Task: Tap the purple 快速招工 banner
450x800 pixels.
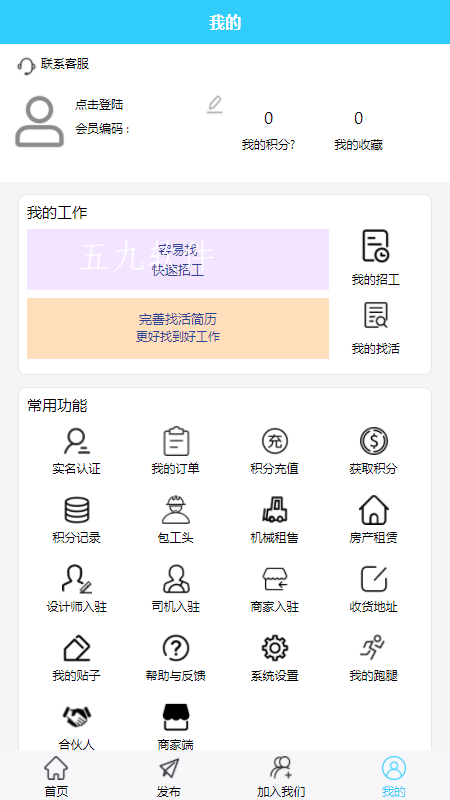Action: point(178,259)
